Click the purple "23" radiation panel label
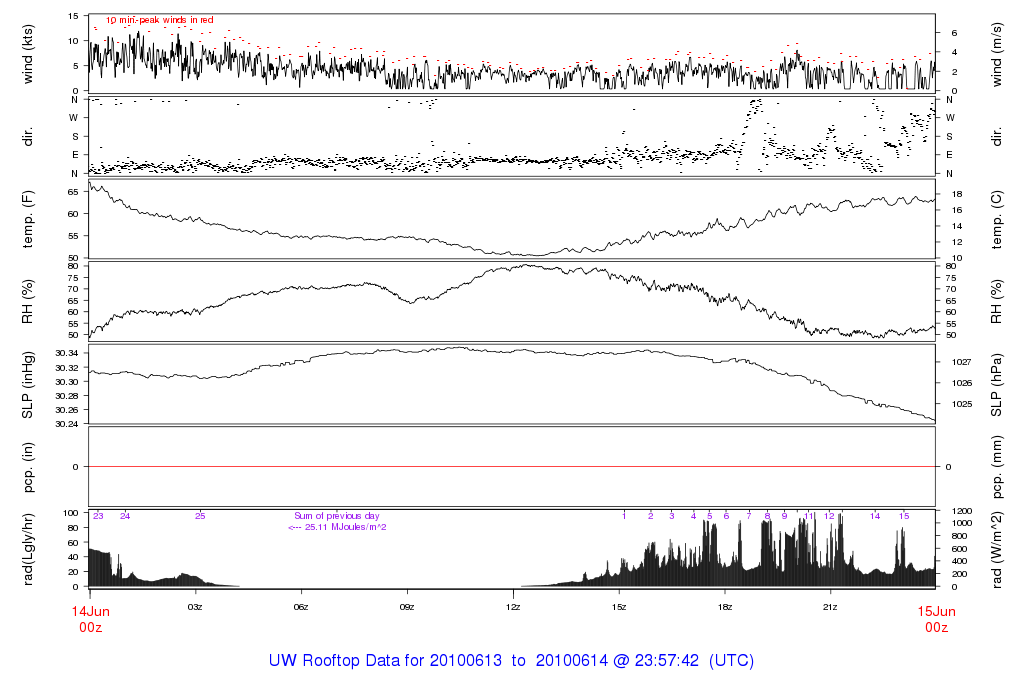1024x700 pixels. pos(99,516)
